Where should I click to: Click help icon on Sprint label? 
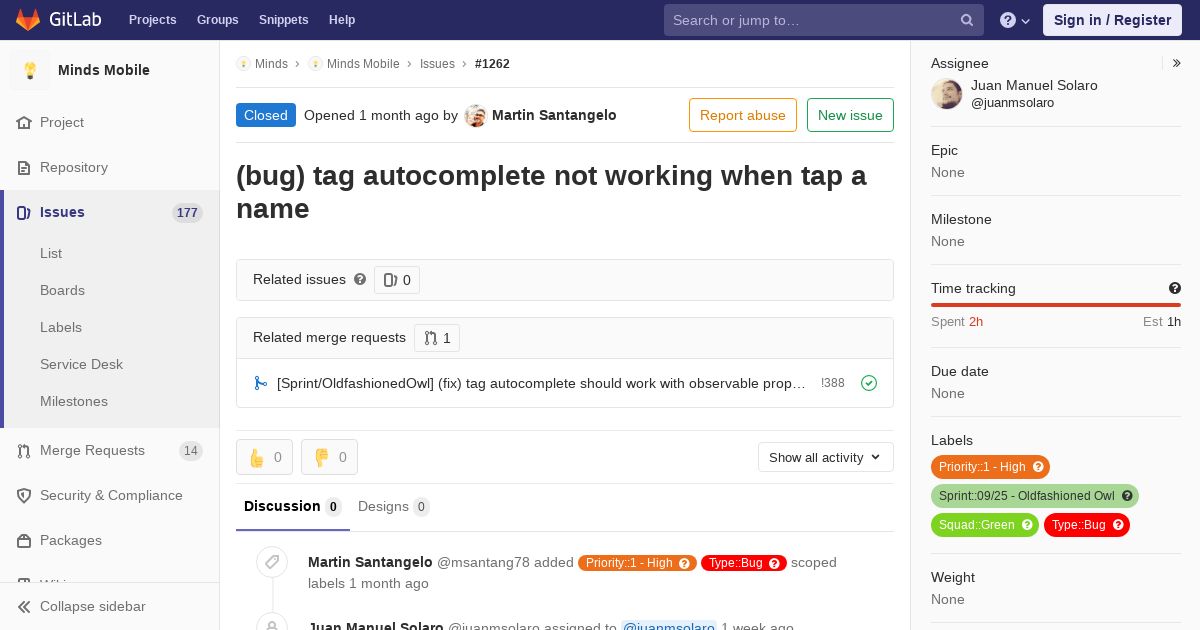click(1127, 496)
